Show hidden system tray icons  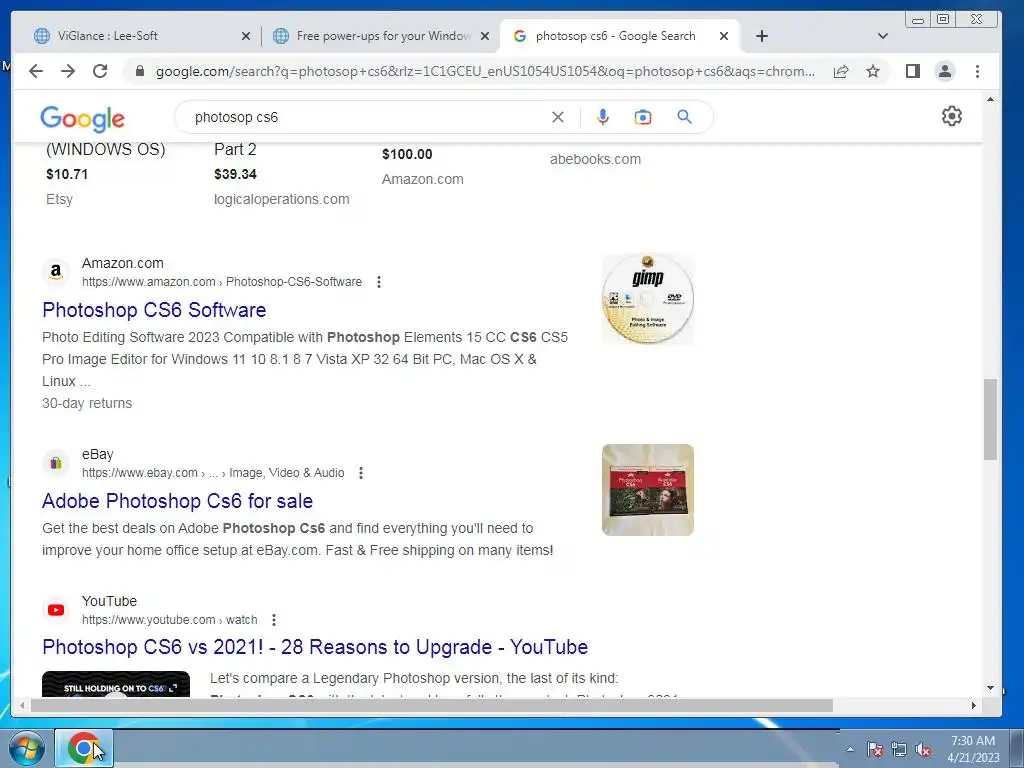pyautogui.click(x=850, y=749)
